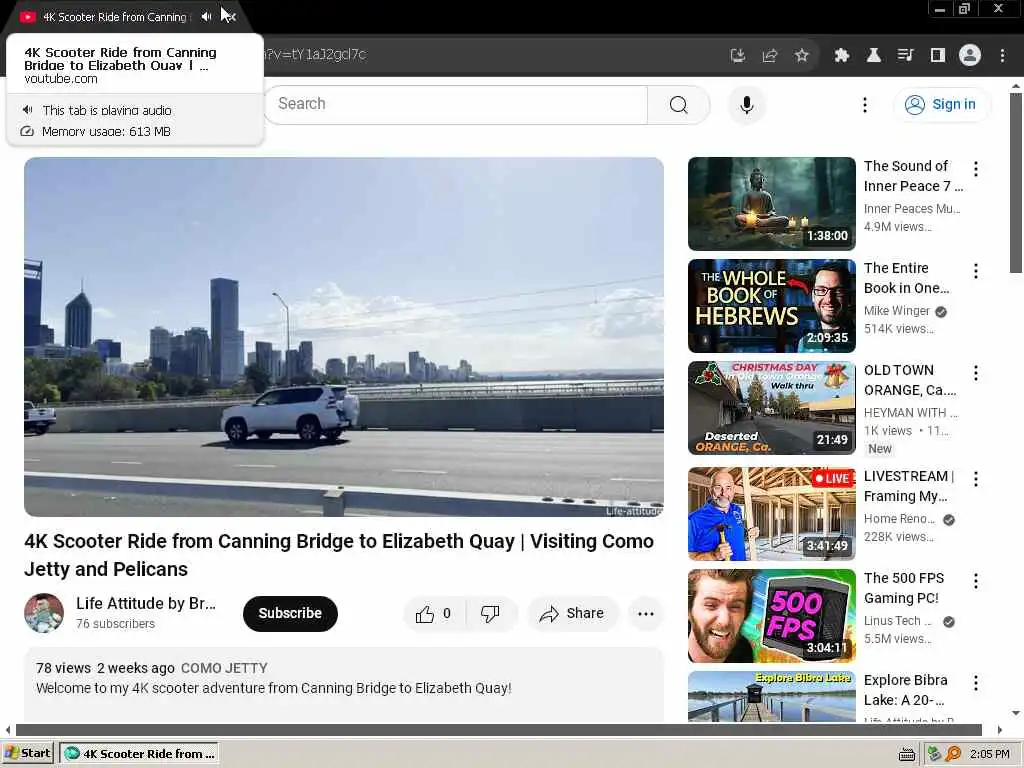Screen dimensions: 1024x768
Task: Click the video title heading text
Action: point(339,554)
